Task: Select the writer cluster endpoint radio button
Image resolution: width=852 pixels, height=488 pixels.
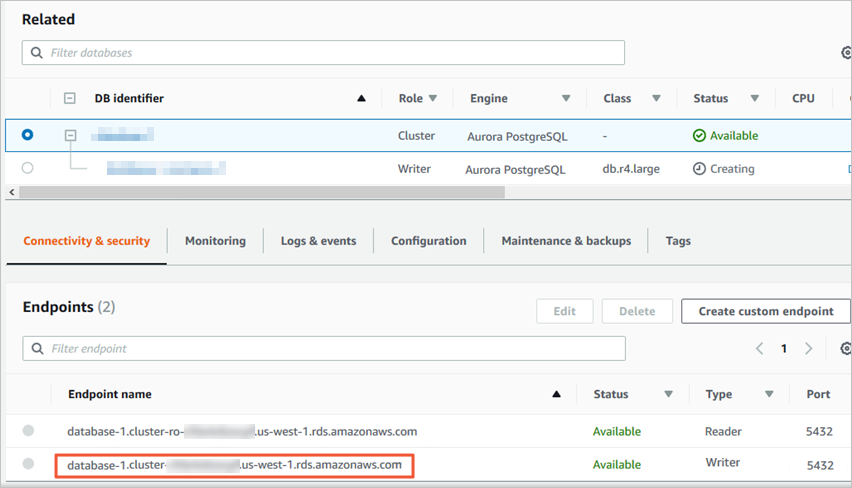Action: click(28, 464)
